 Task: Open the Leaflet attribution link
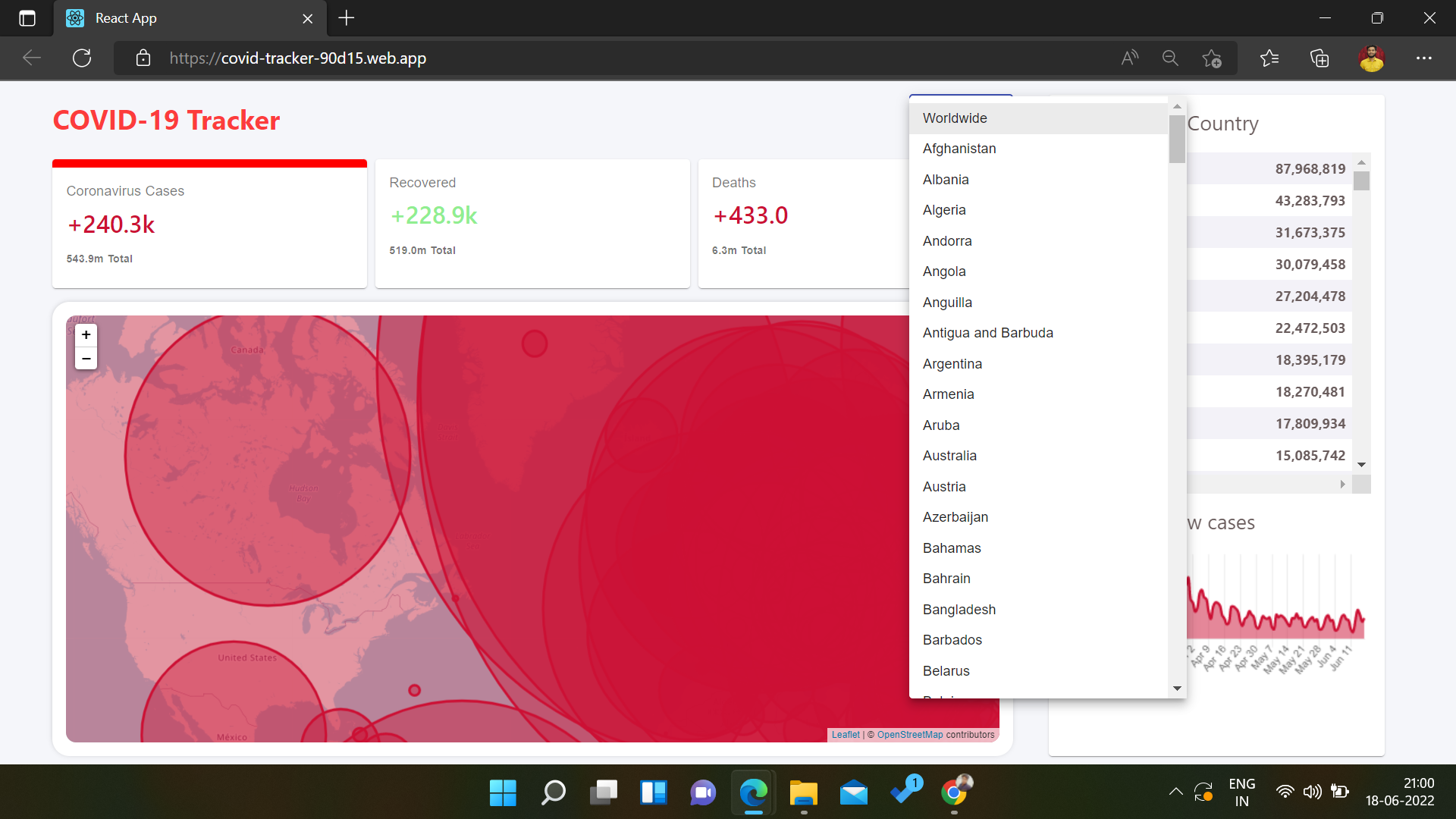846,735
